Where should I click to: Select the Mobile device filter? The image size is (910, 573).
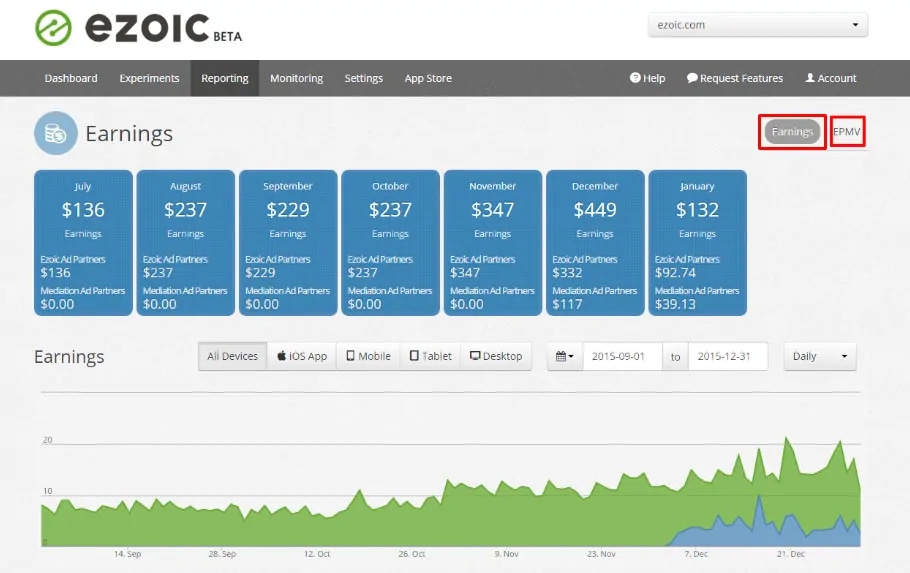369,356
